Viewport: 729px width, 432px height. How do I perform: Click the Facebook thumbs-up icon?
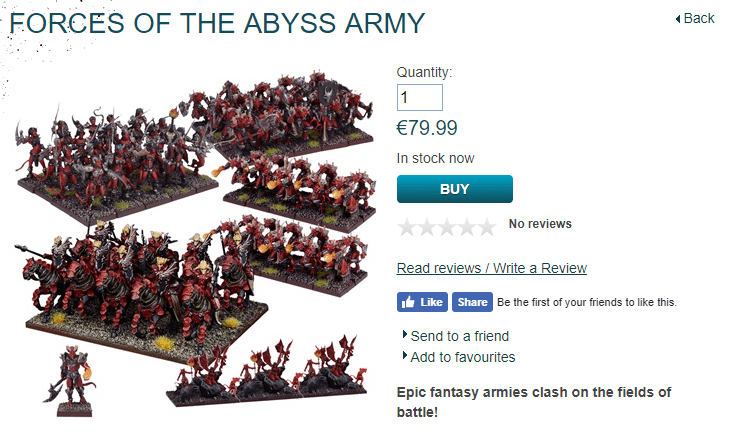coord(408,302)
